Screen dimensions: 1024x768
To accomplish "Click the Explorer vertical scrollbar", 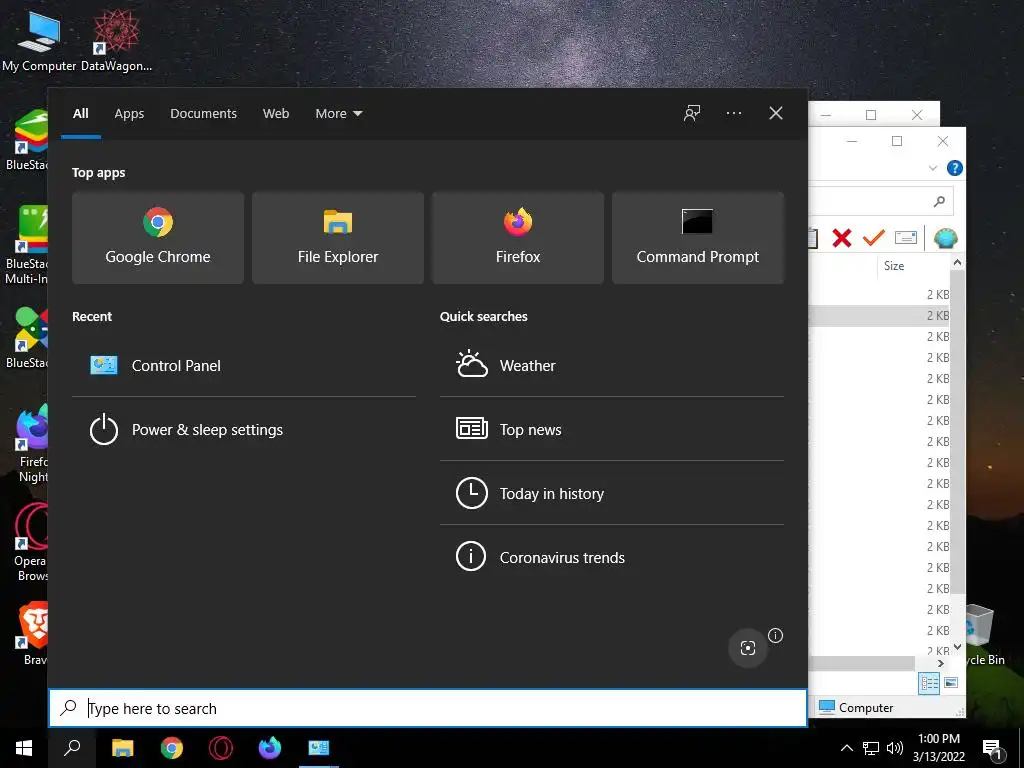I will pos(957,431).
